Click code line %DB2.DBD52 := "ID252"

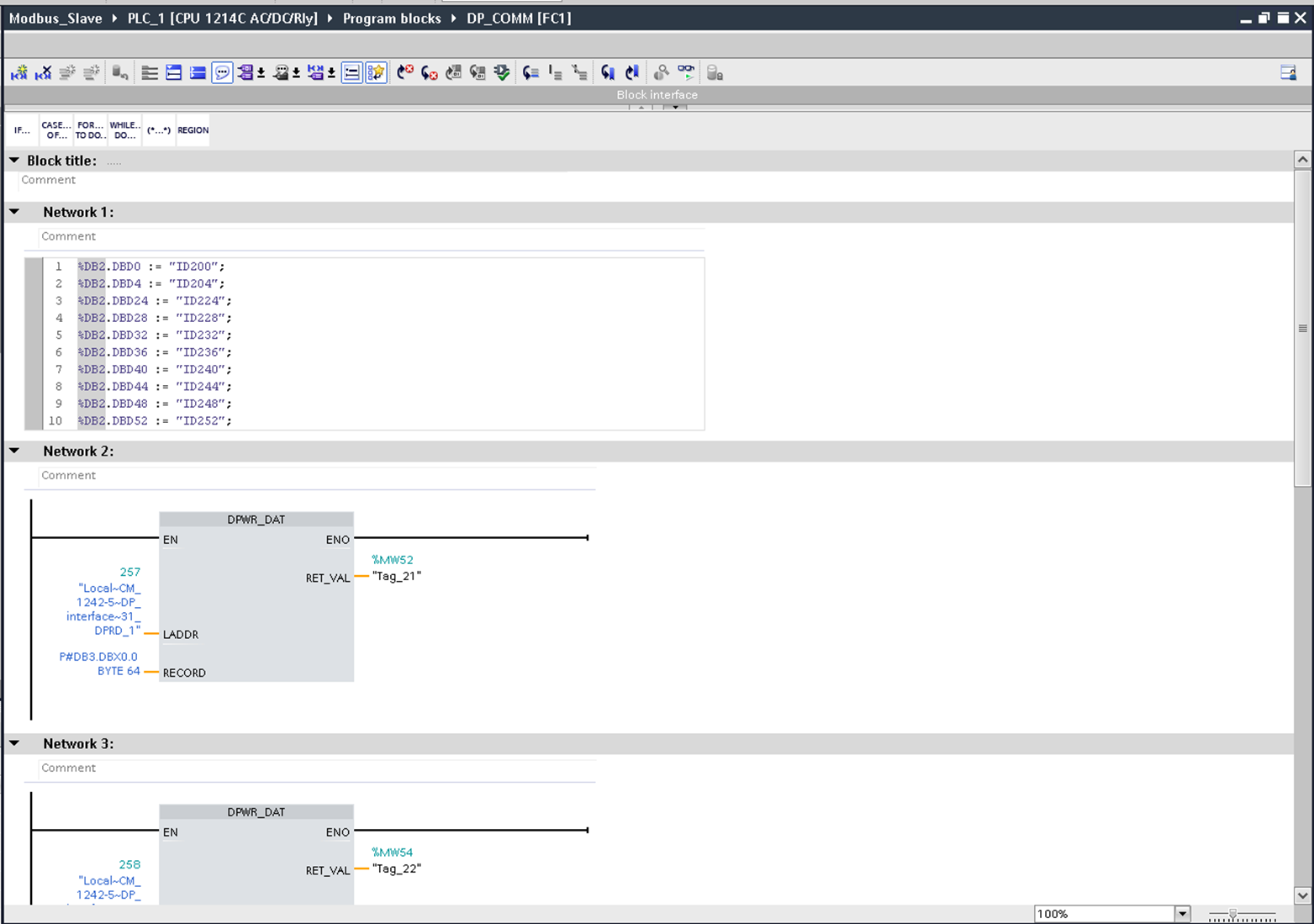pyautogui.click(x=155, y=420)
